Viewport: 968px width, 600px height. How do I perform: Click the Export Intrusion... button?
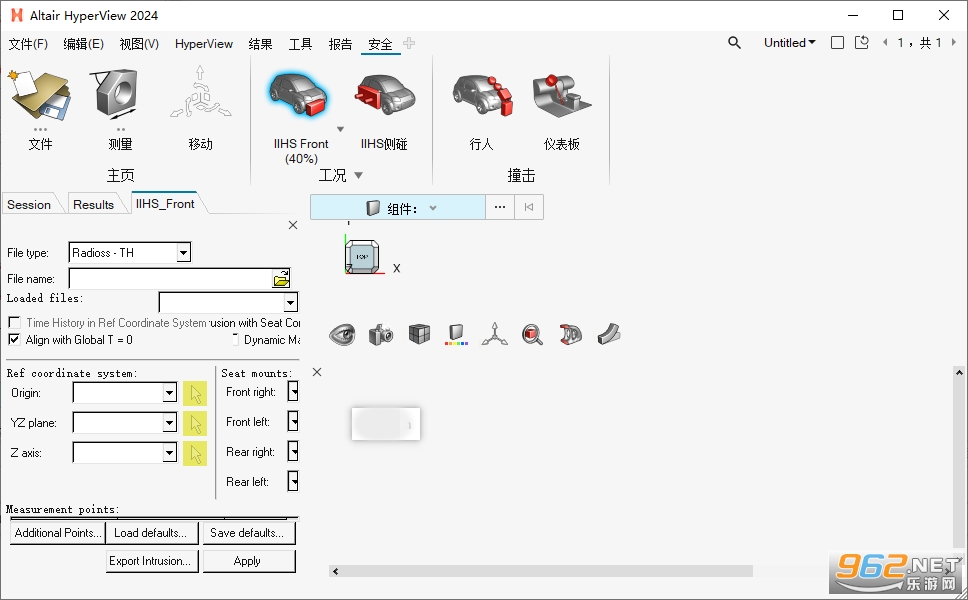(x=151, y=560)
